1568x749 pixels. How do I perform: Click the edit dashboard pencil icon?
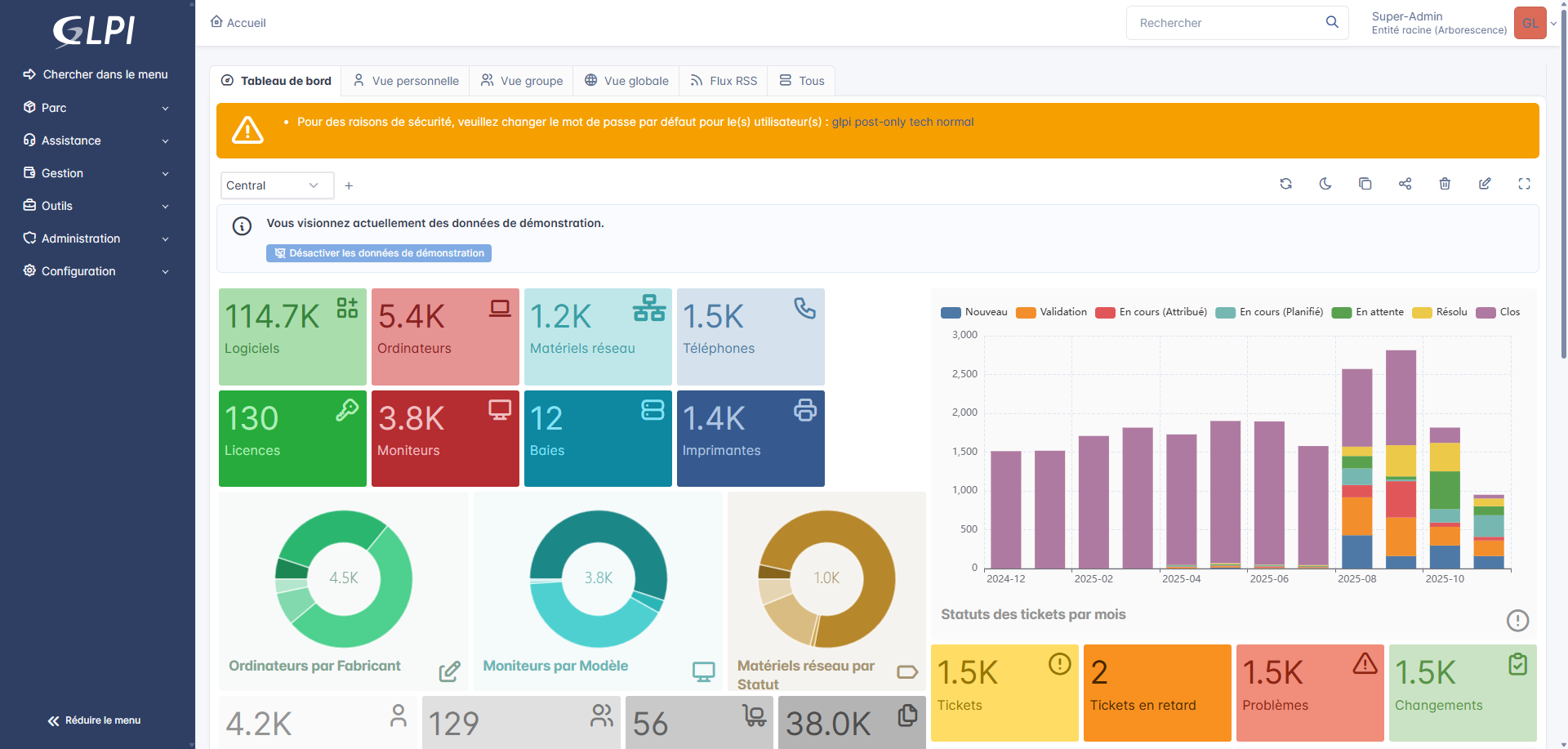1485,184
